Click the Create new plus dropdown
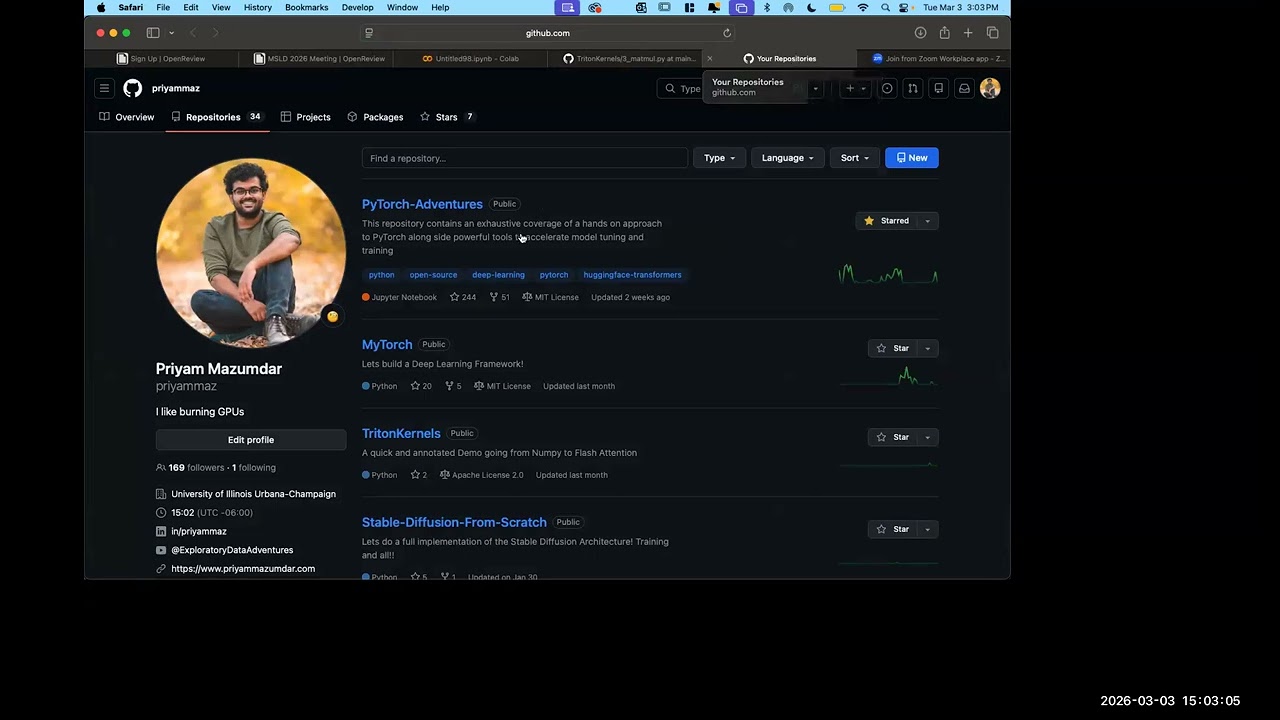Viewport: 1280px width, 720px height. 856,88
